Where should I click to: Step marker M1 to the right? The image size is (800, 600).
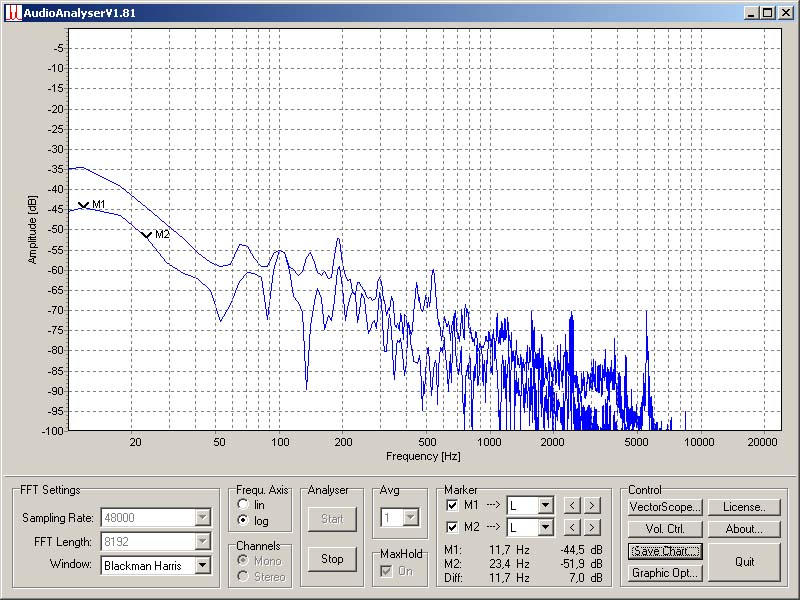(592, 505)
